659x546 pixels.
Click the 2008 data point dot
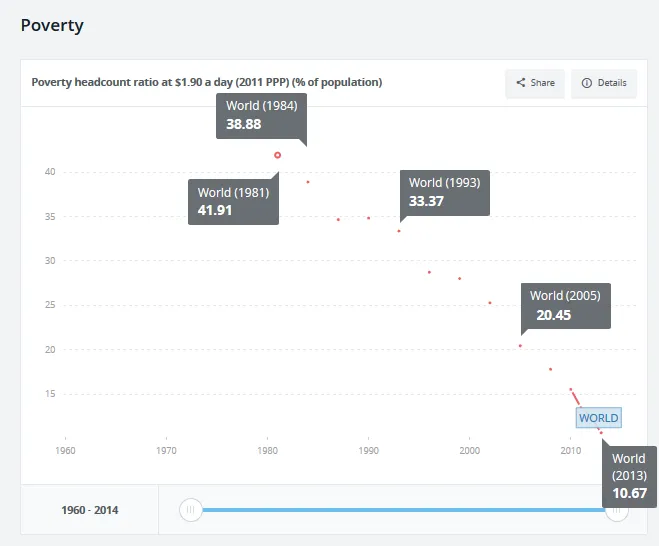[551, 369]
